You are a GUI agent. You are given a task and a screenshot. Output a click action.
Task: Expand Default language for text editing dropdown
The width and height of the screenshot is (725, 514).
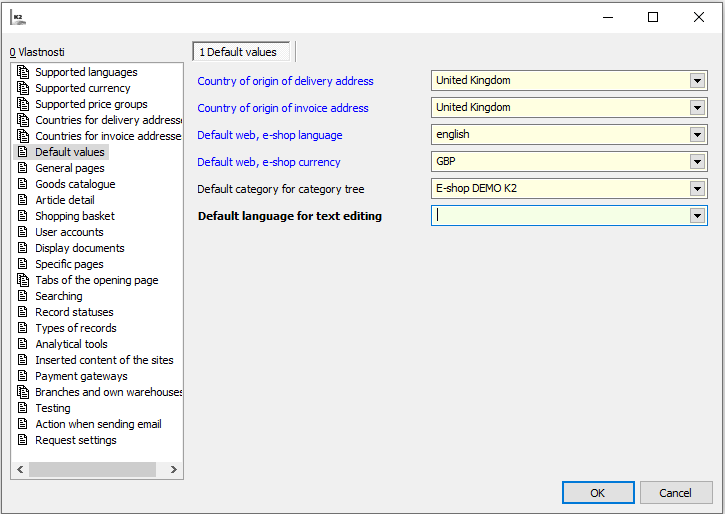698,216
